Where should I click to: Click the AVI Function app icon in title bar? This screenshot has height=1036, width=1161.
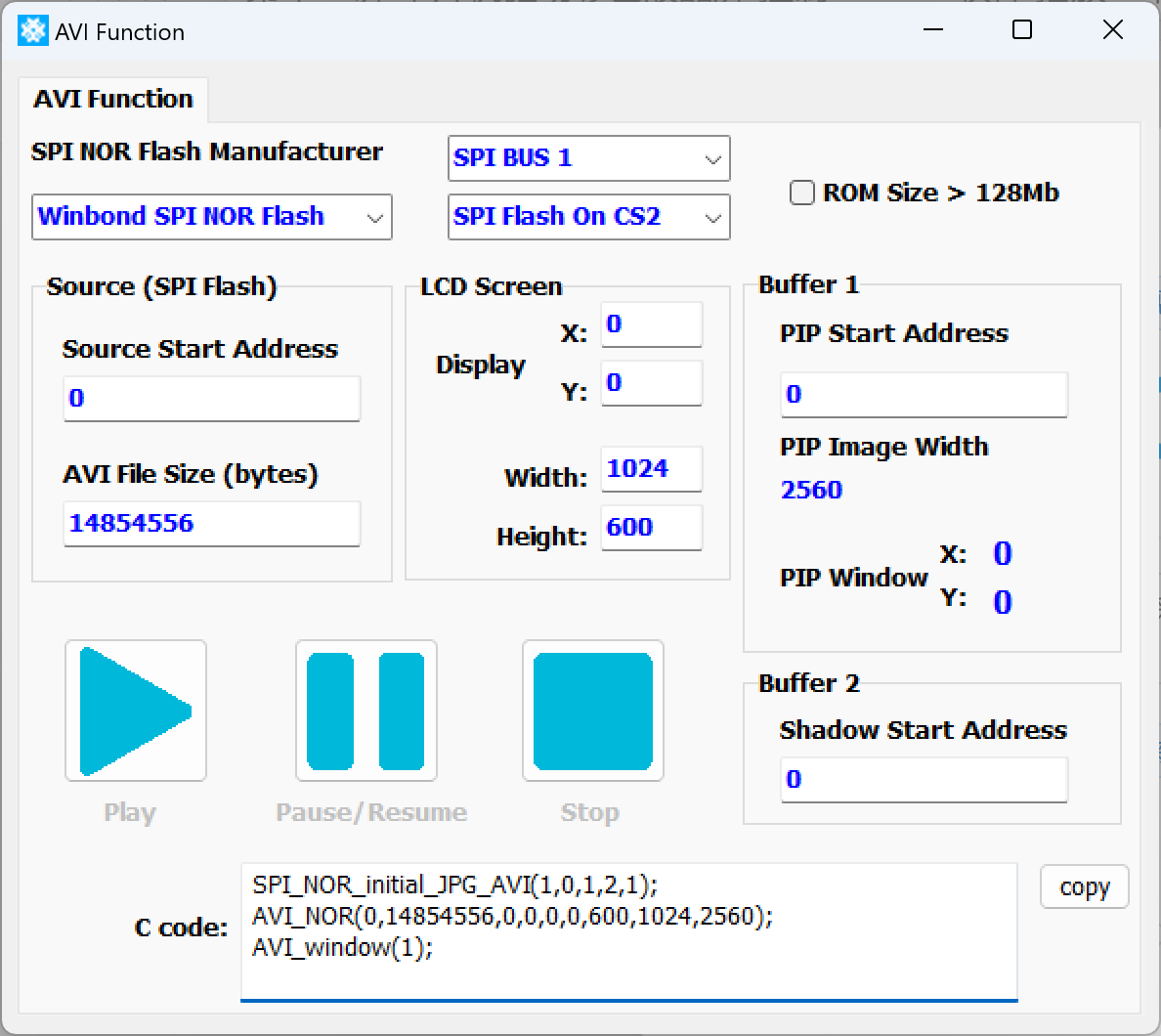pos(33,31)
